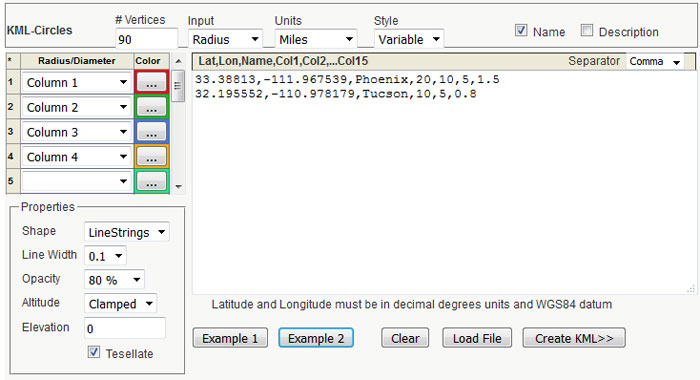700x380 pixels.
Task: Click the Clear button
Action: (x=405, y=338)
